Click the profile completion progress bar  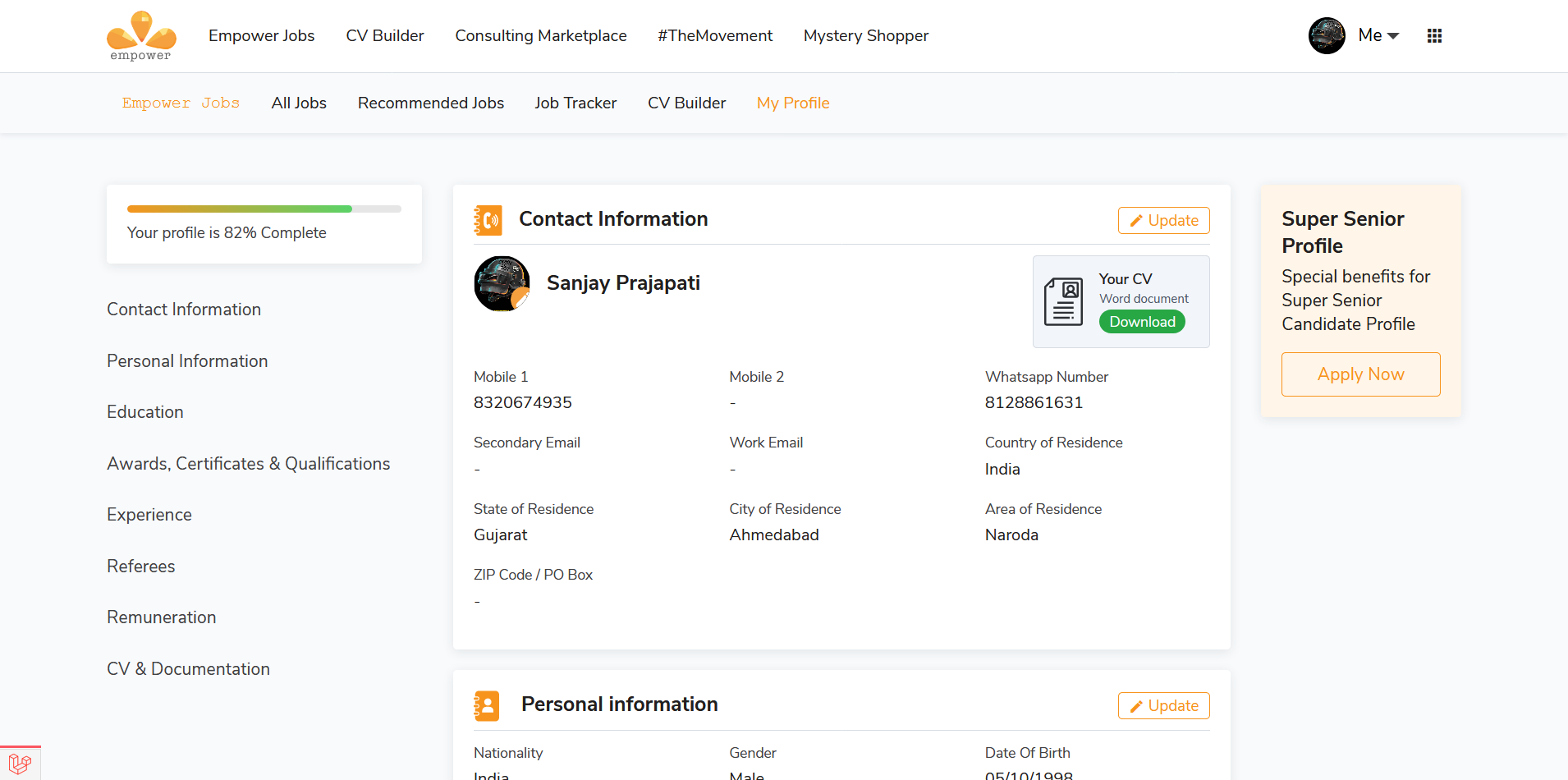click(264, 209)
